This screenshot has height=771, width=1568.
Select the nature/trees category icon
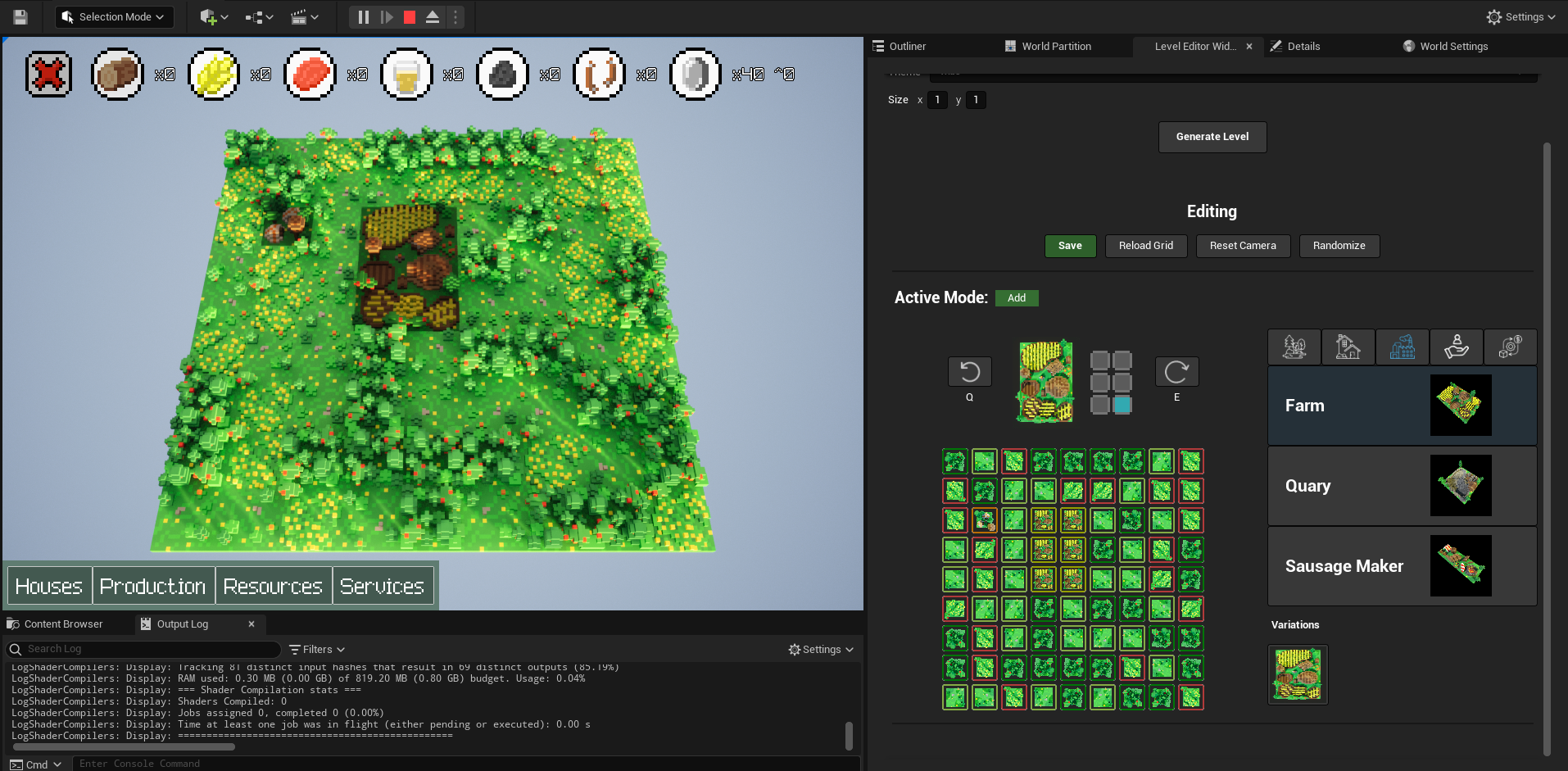(1294, 347)
